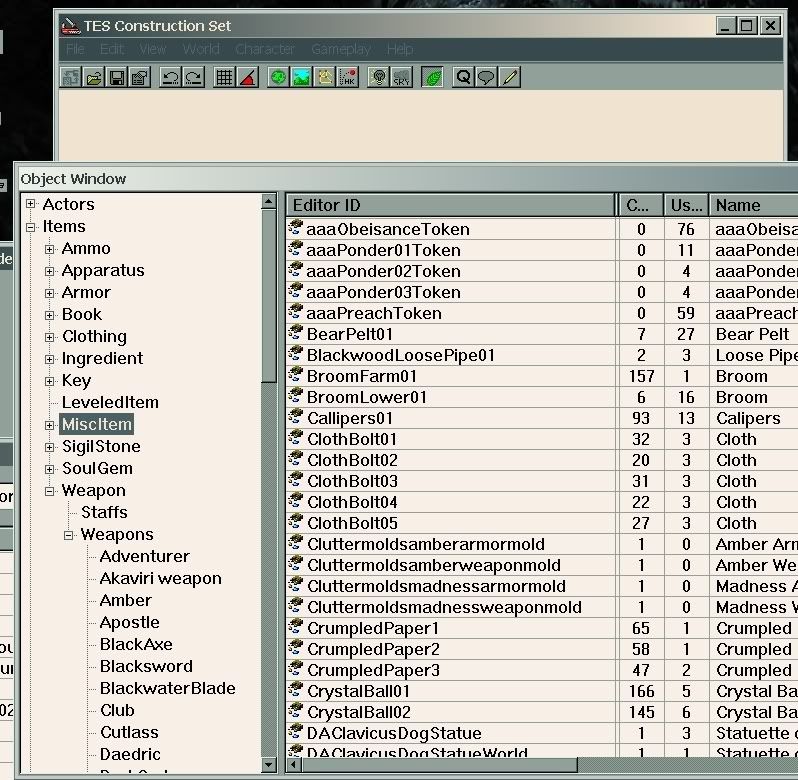Select the Akaviri weapon folder

[x=160, y=579]
